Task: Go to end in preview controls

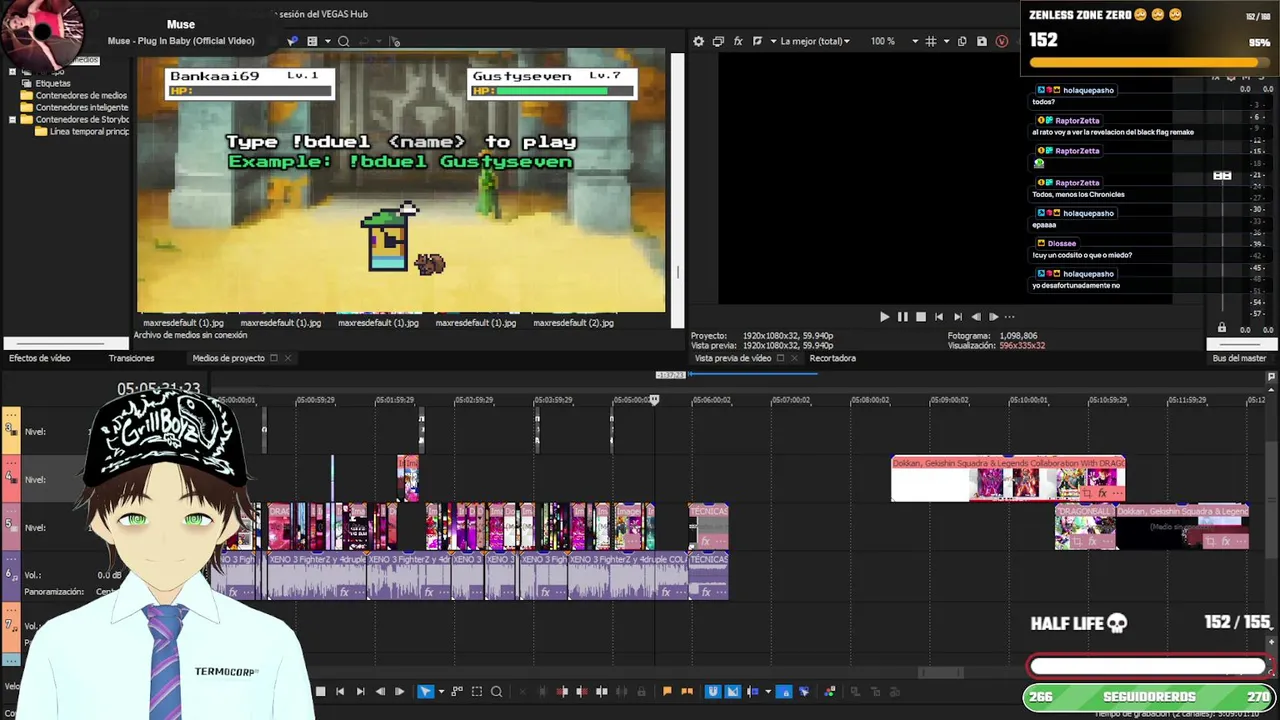Action: (x=958, y=317)
